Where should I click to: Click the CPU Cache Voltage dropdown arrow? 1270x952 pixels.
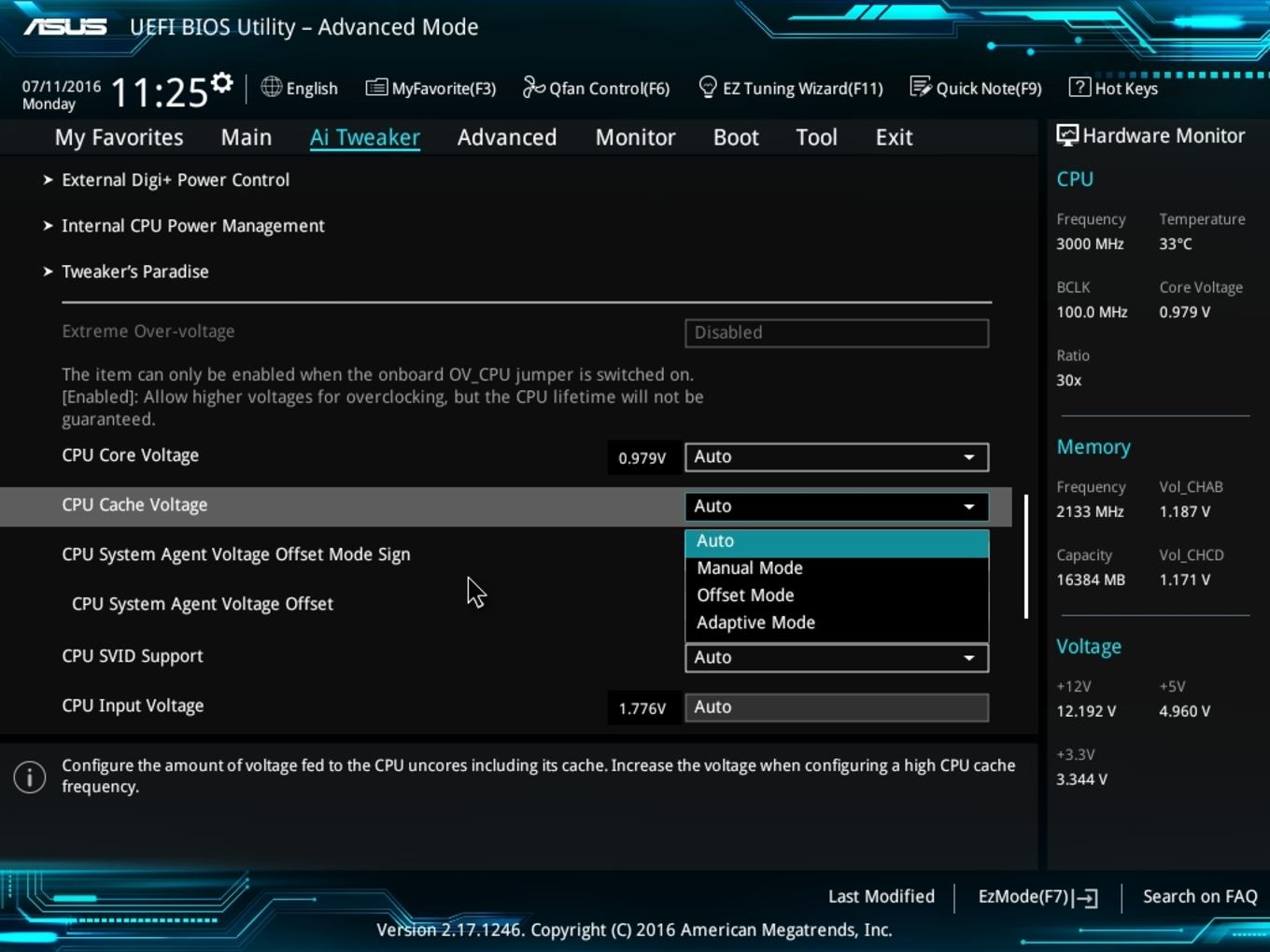[969, 507]
